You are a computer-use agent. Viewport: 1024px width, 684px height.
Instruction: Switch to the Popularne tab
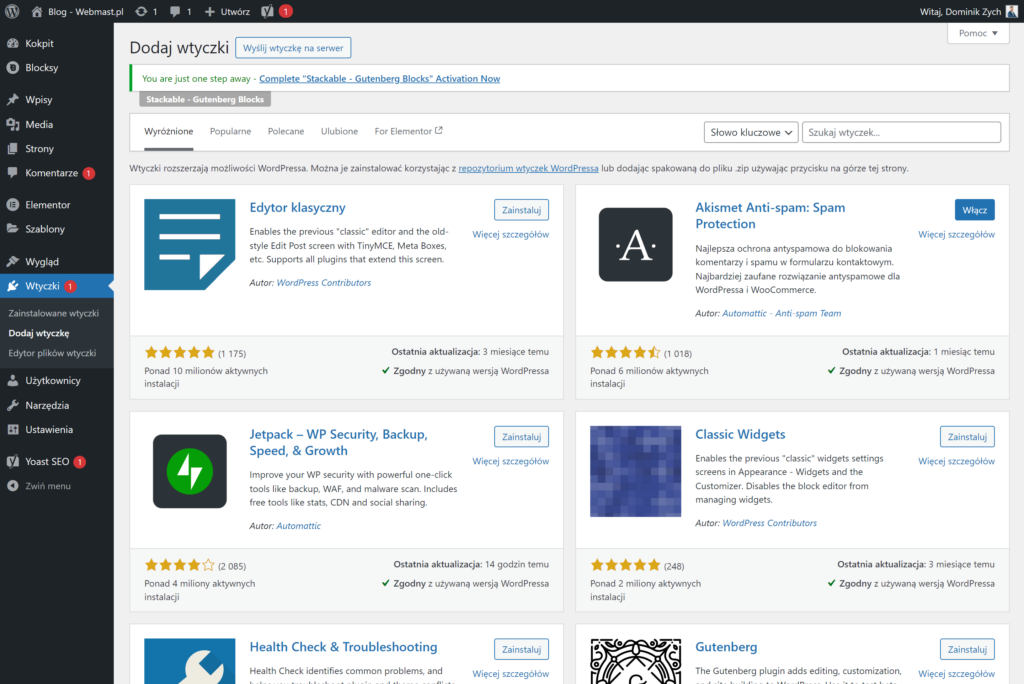(230, 131)
